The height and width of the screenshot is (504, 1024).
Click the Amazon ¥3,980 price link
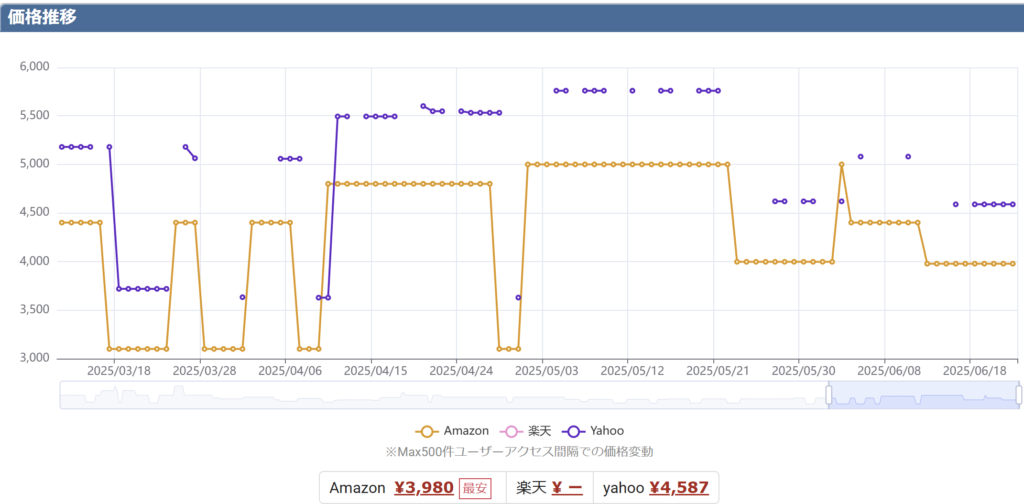pos(424,488)
